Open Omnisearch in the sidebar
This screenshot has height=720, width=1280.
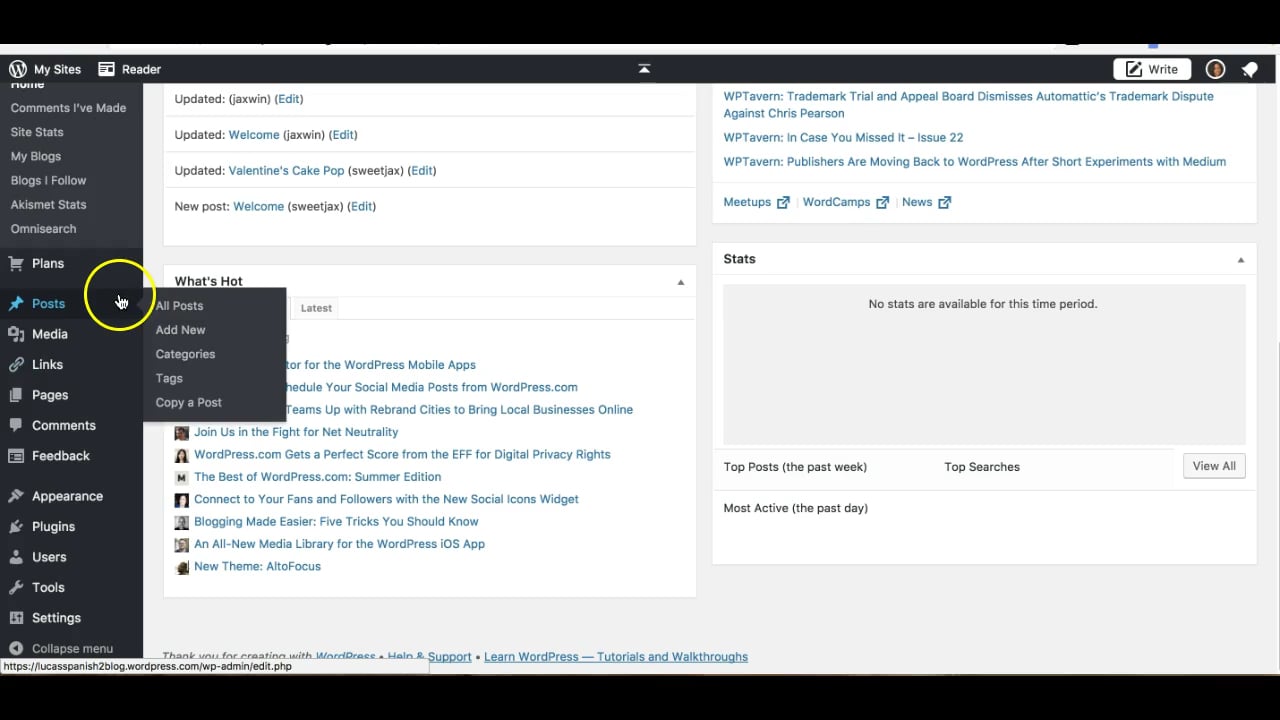tap(43, 229)
